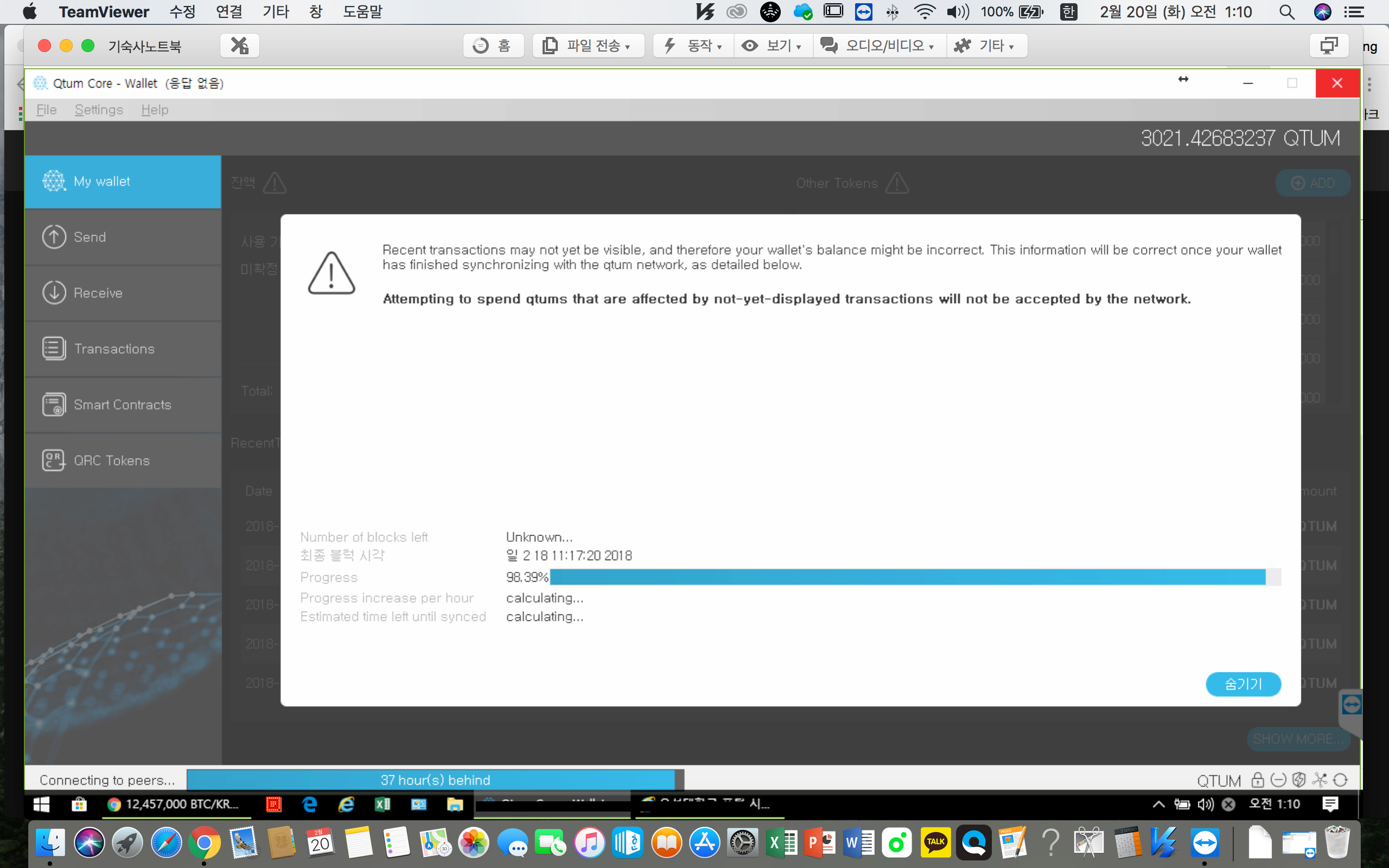
Task: Open Google Chrome from the Dock
Action: 205,843
